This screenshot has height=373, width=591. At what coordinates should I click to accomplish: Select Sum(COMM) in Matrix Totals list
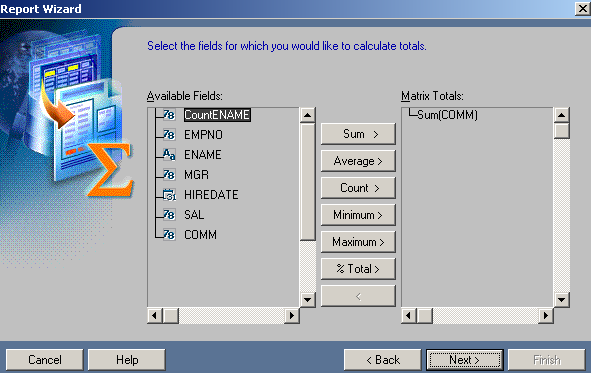(447, 115)
